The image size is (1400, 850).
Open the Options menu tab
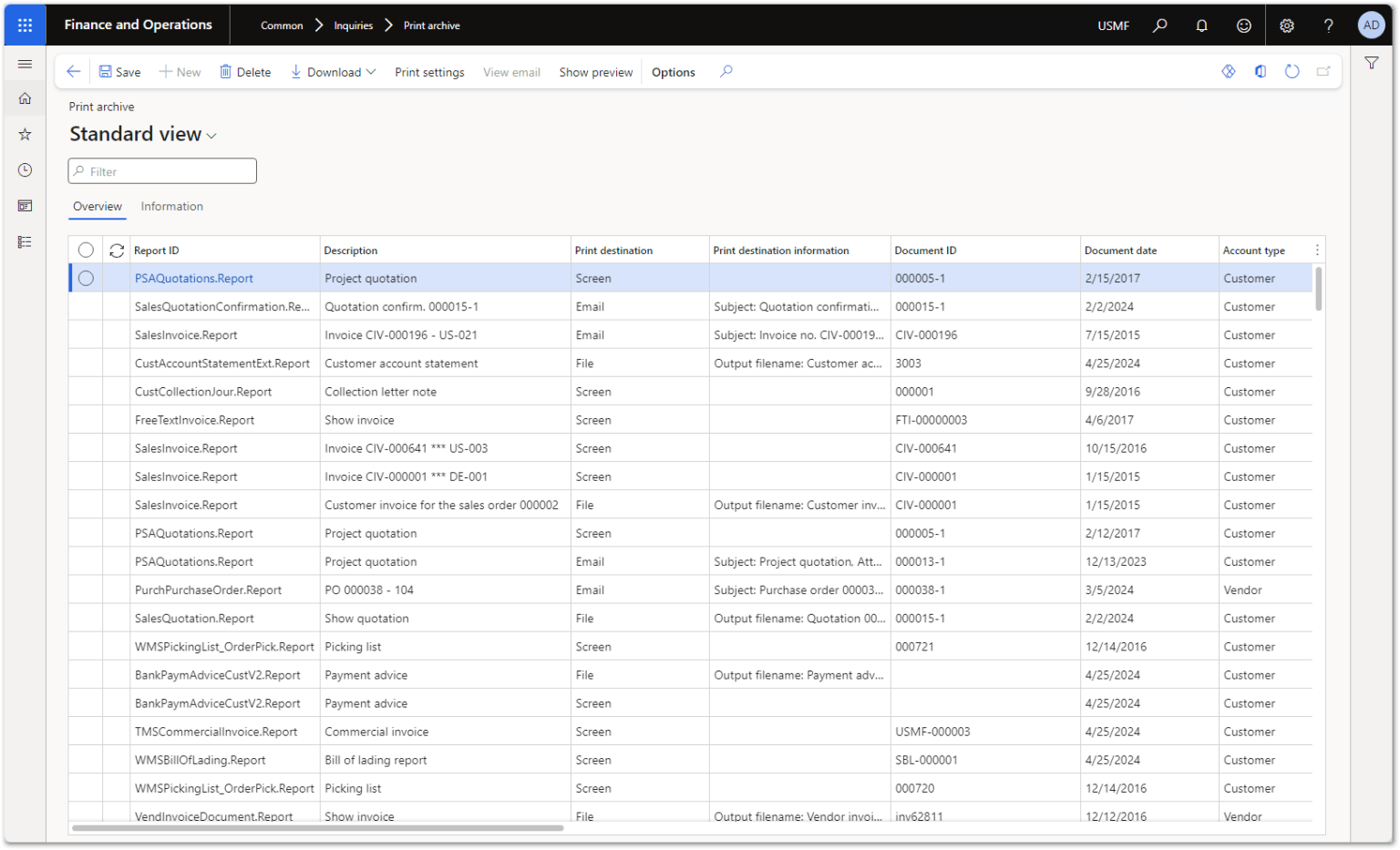point(673,72)
